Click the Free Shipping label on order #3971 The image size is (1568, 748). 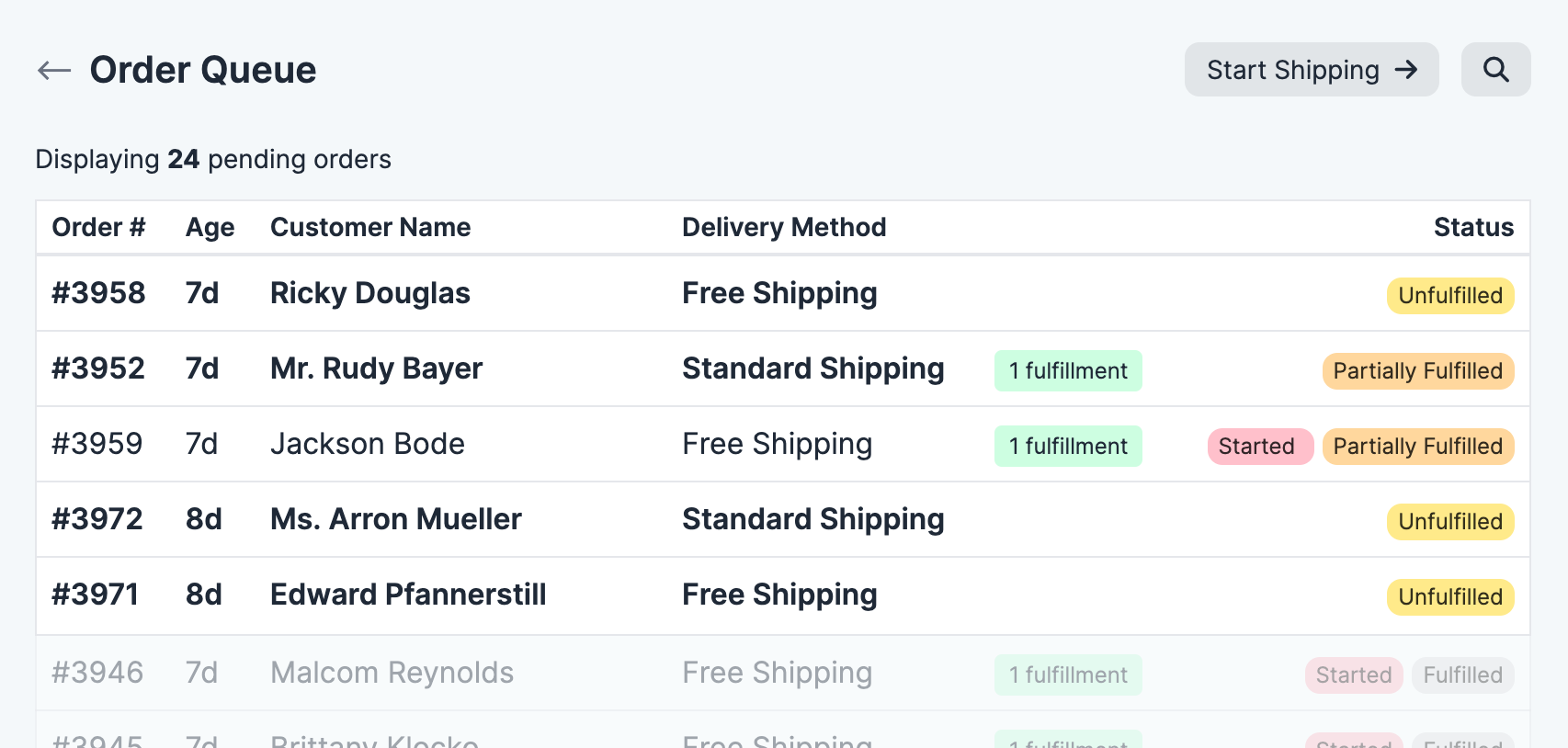(x=779, y=595)
